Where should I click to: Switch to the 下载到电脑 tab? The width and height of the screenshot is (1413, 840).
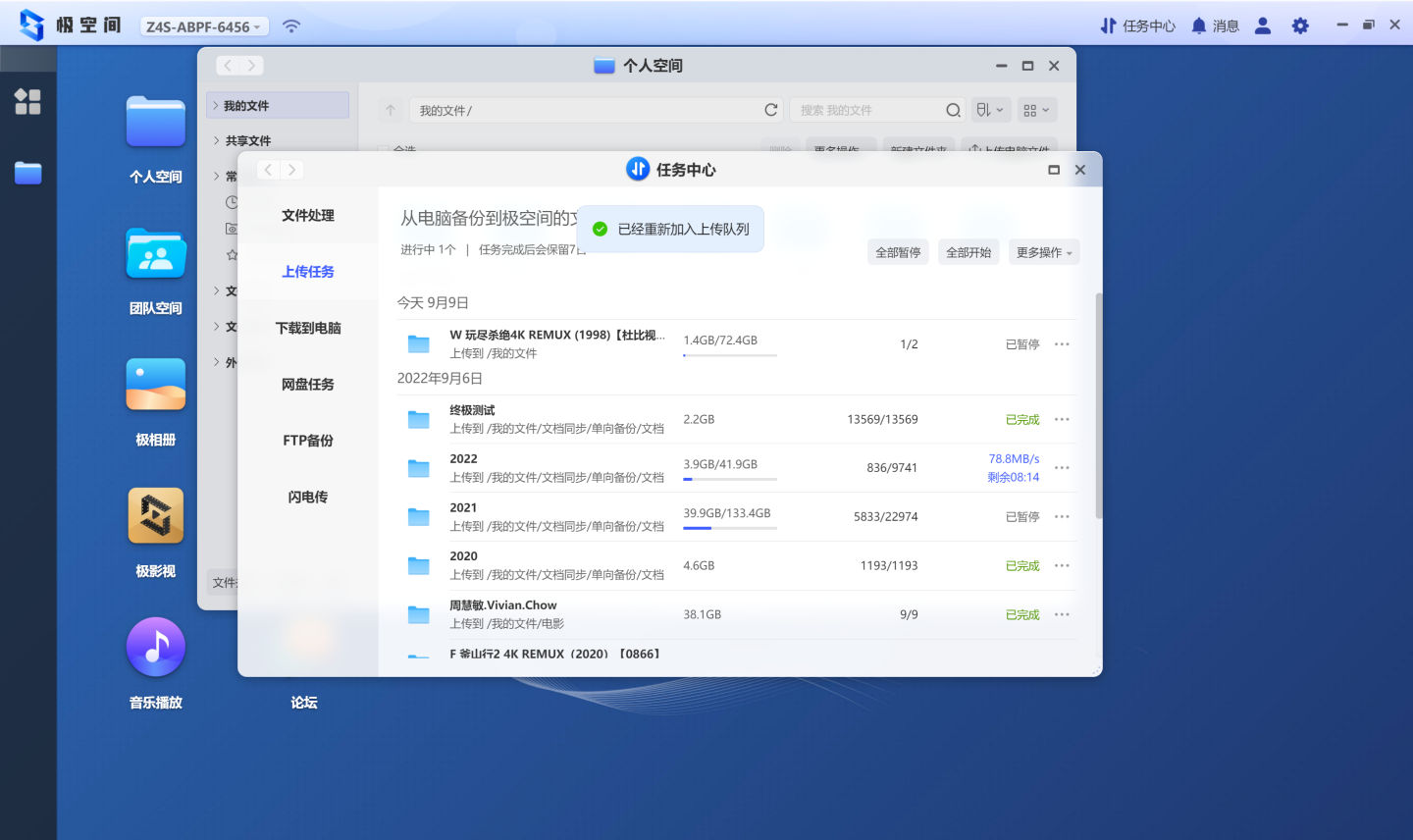[307, 328]
